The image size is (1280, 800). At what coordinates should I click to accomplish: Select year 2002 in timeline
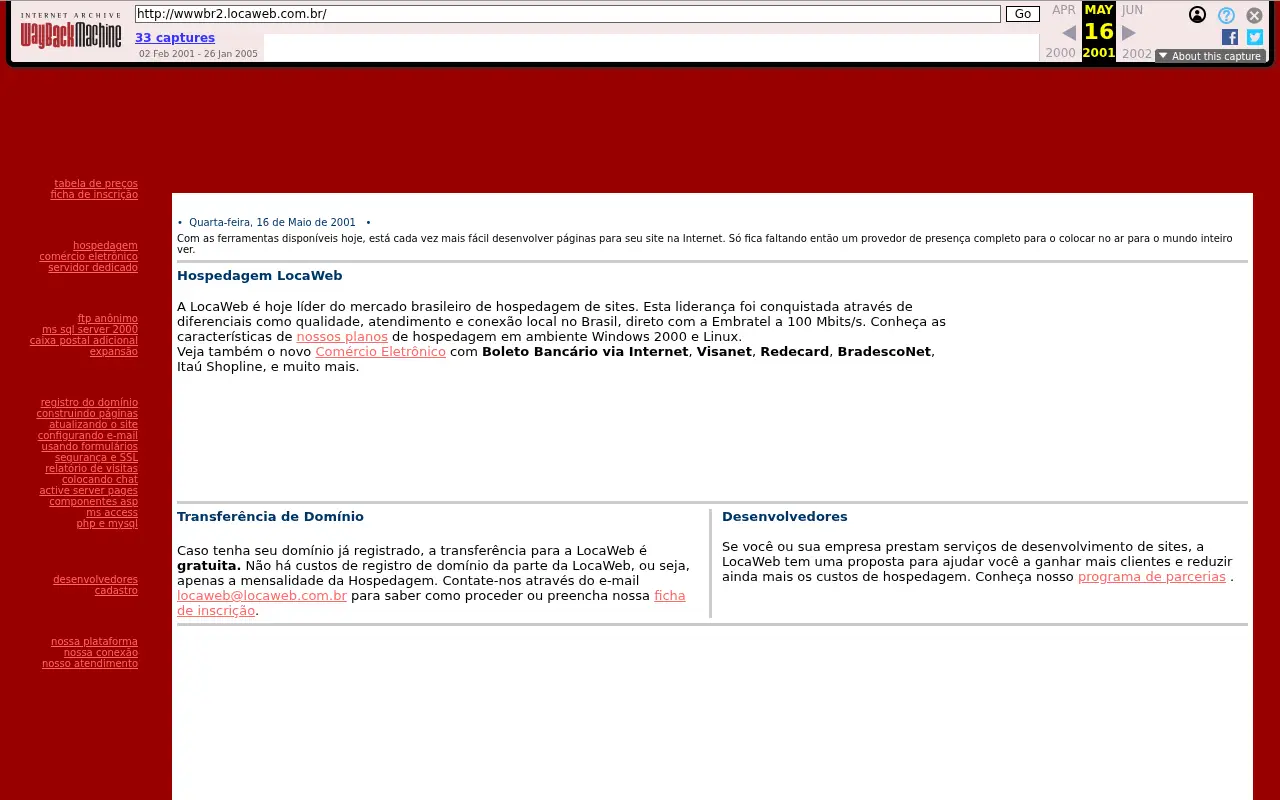1137,53
